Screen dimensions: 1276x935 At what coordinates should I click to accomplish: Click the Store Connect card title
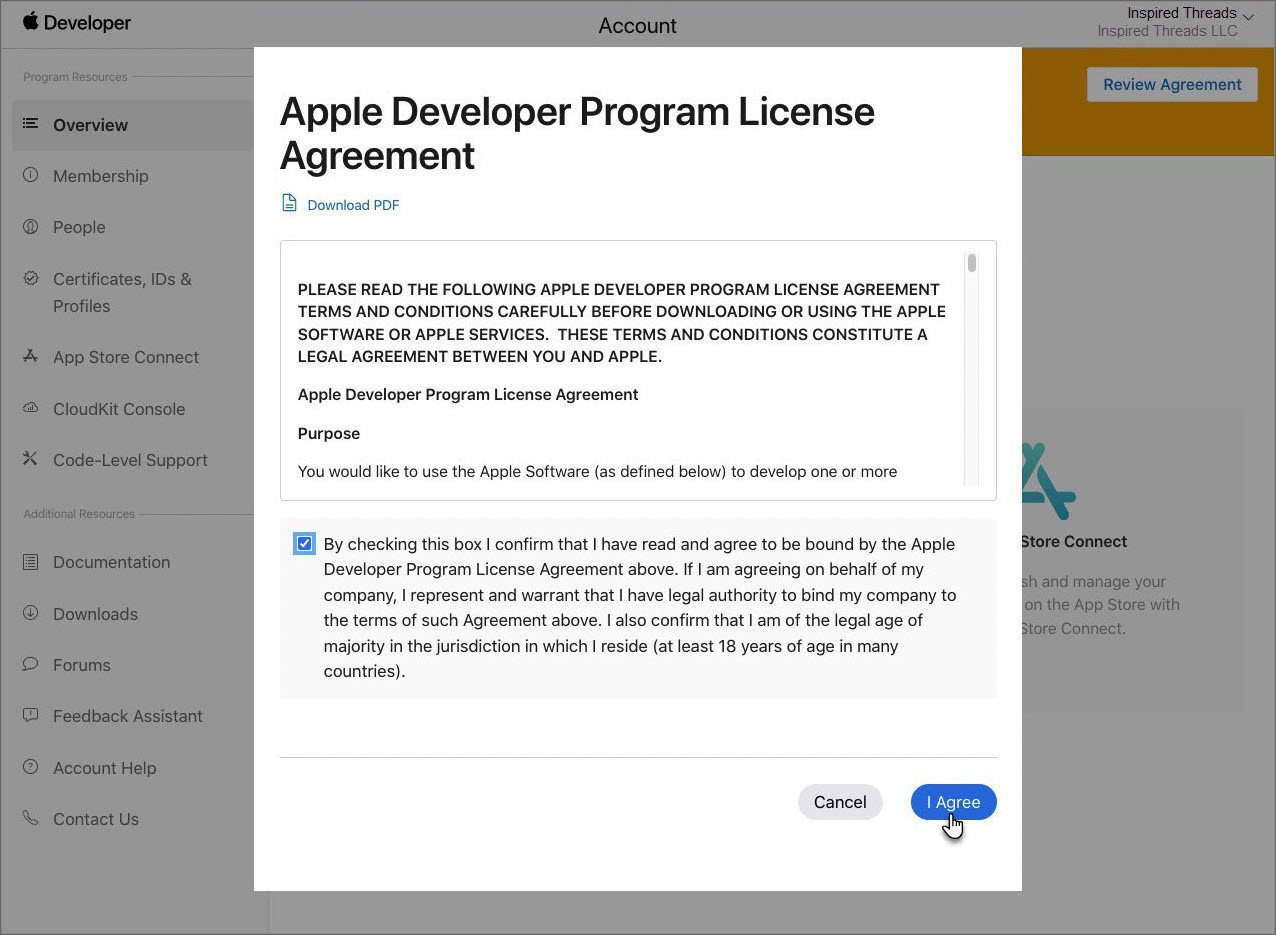(1074, 541)
